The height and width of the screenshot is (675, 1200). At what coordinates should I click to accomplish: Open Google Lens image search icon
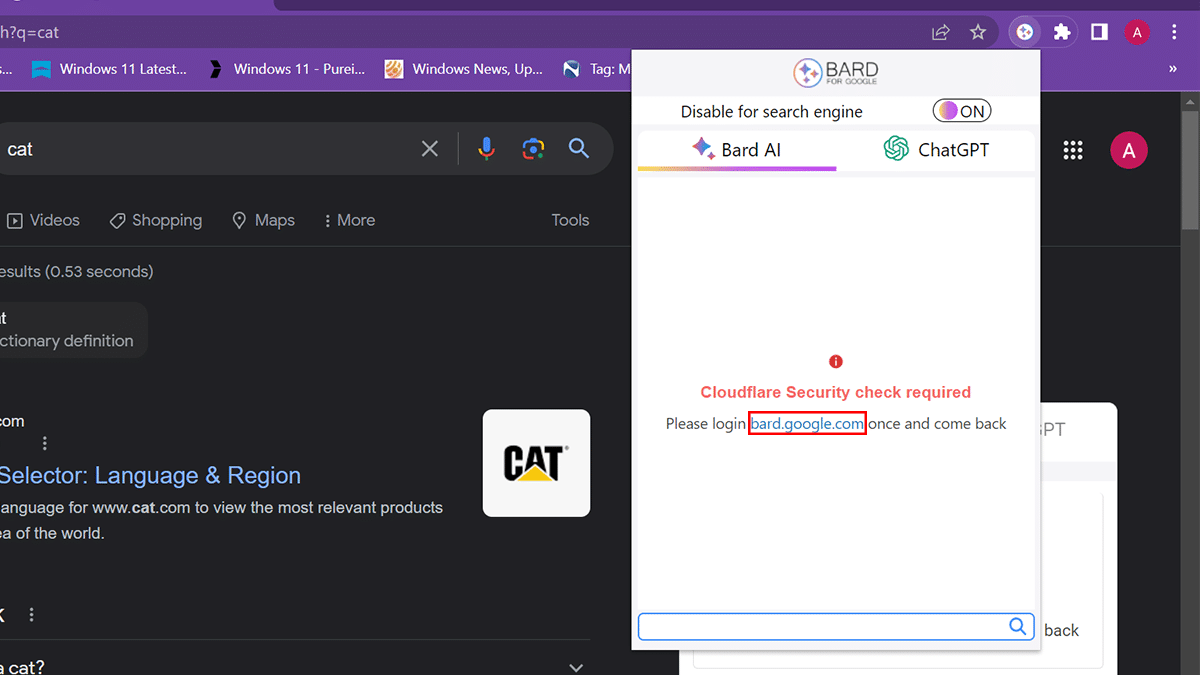click(533, 149)
